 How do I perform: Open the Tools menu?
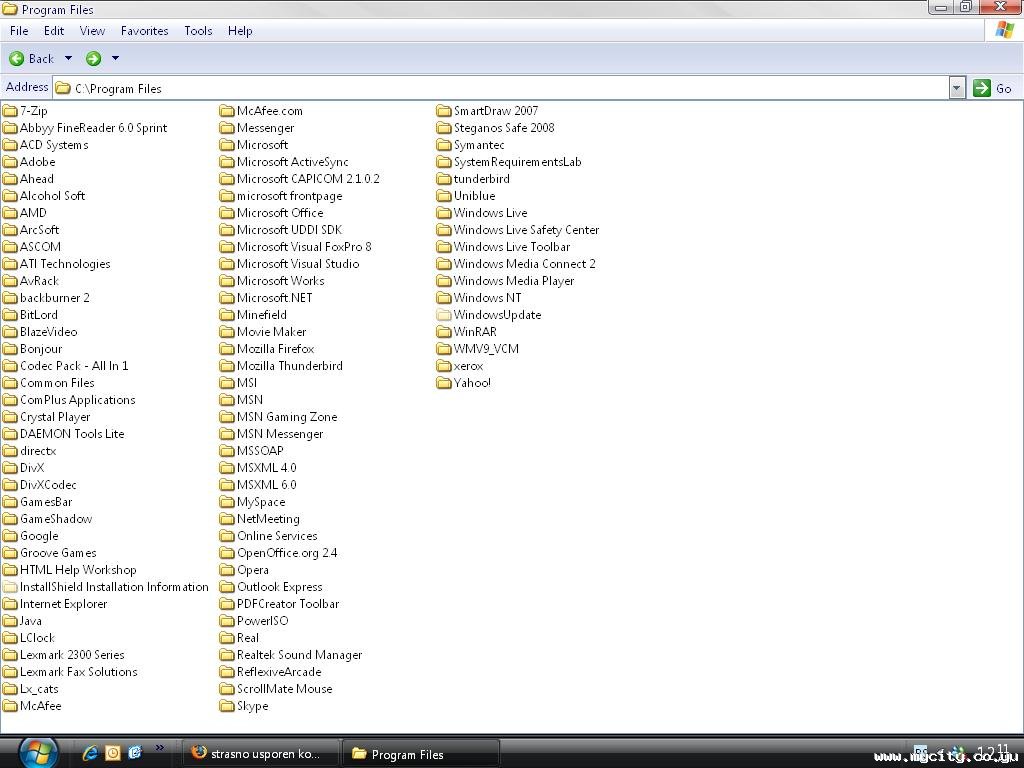(x=198, y=31)
